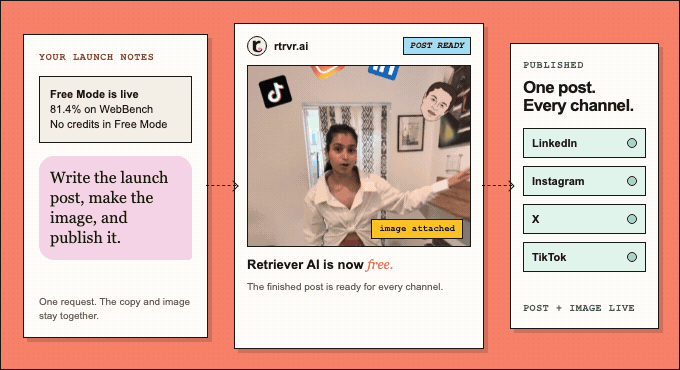Select the X channel row
Screen dimensions: 680x370
584,219
